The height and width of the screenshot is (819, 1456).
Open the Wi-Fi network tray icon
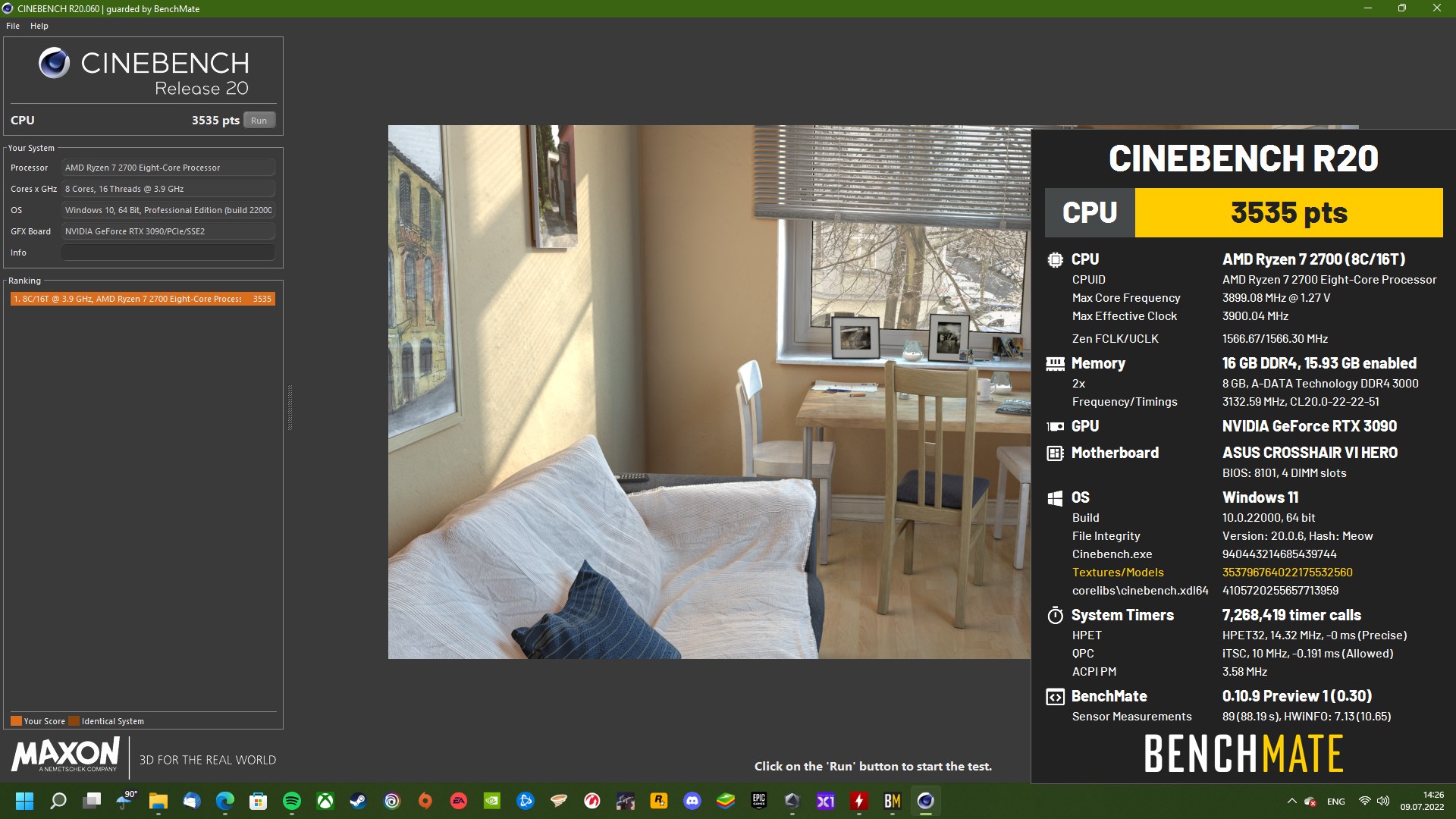1364,801
